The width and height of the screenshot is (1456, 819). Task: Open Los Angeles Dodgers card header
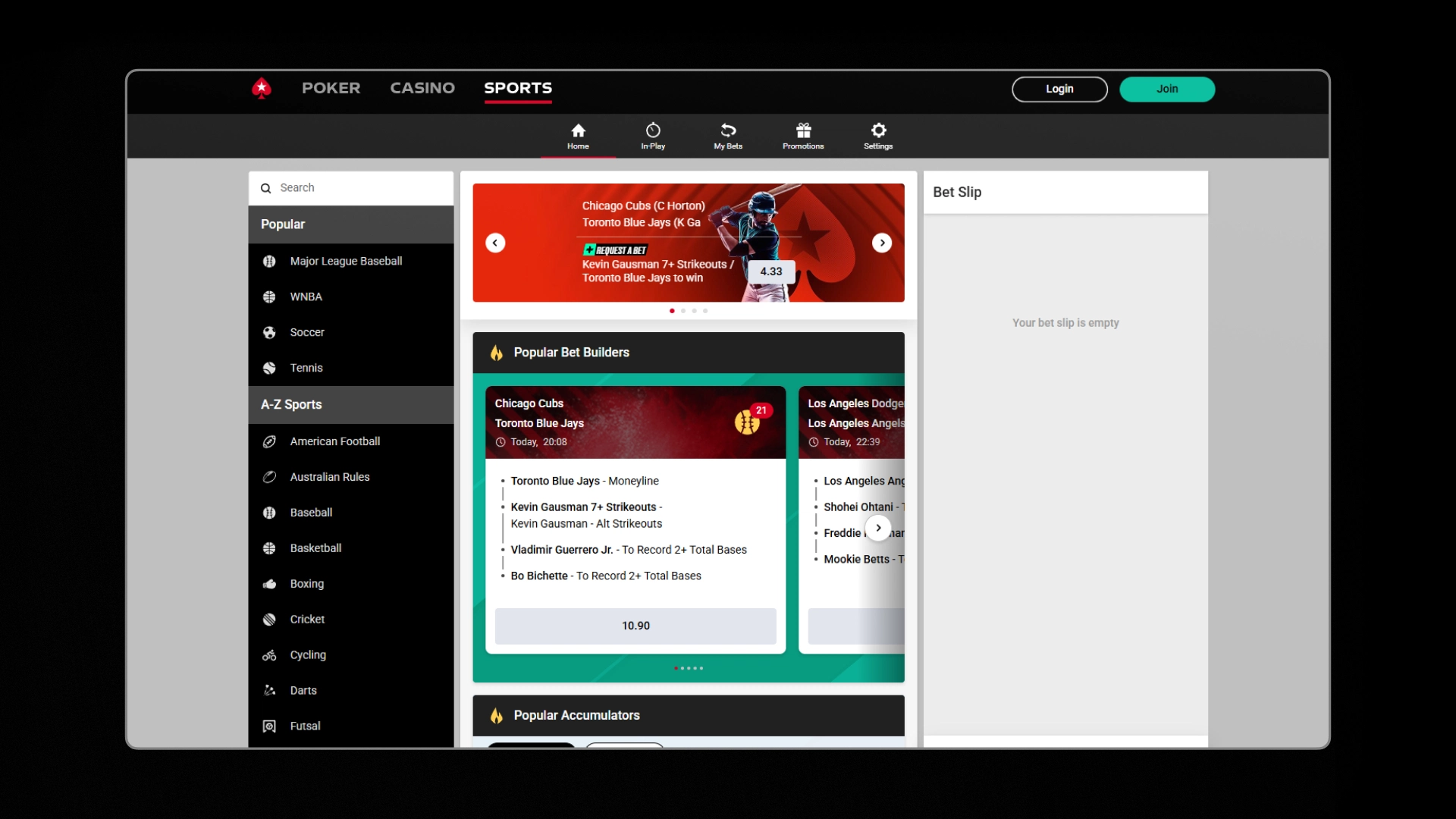[x=852, y=422]
